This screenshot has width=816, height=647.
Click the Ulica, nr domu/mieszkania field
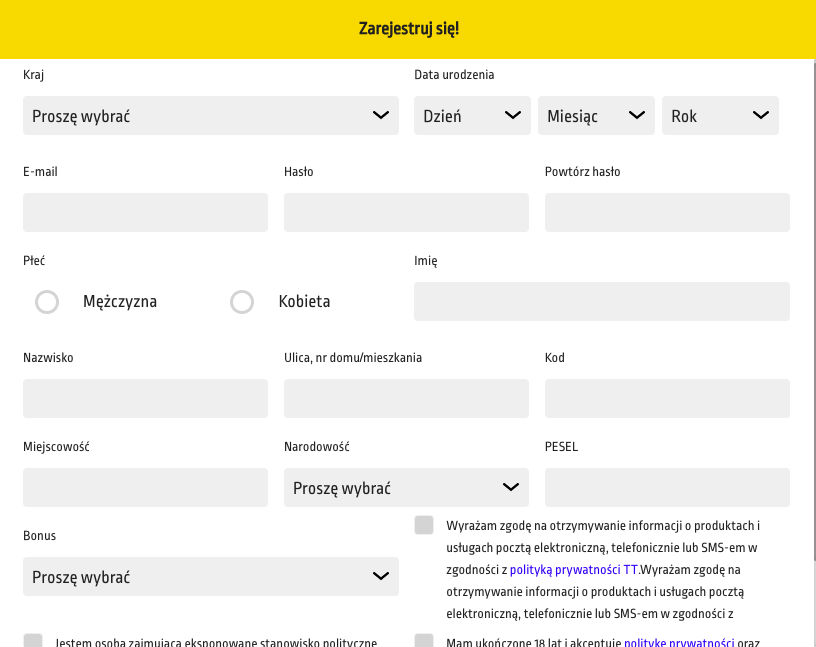(406, 398)
